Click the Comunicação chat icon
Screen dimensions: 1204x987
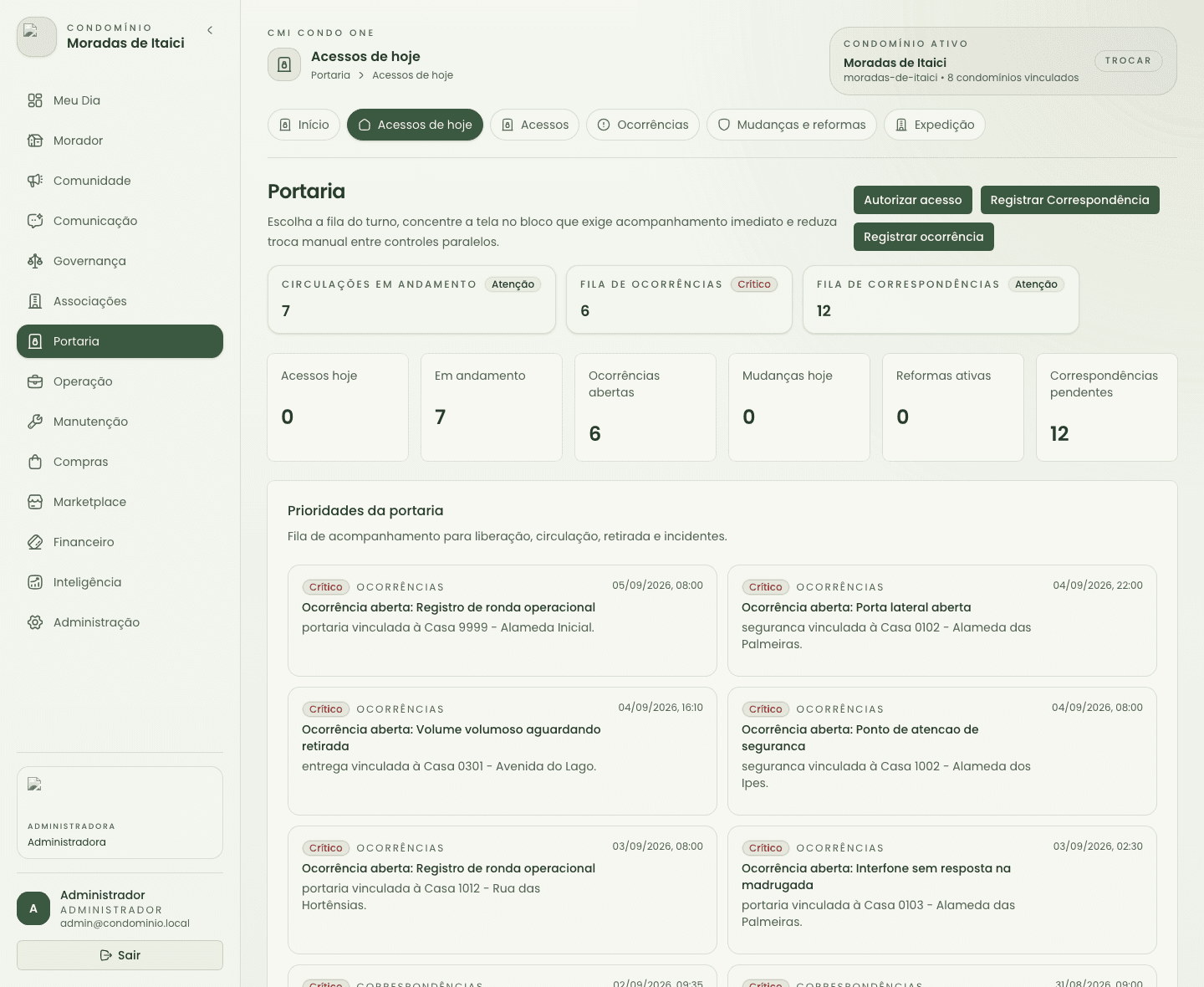pyautogui.click(x=35, y=221)
